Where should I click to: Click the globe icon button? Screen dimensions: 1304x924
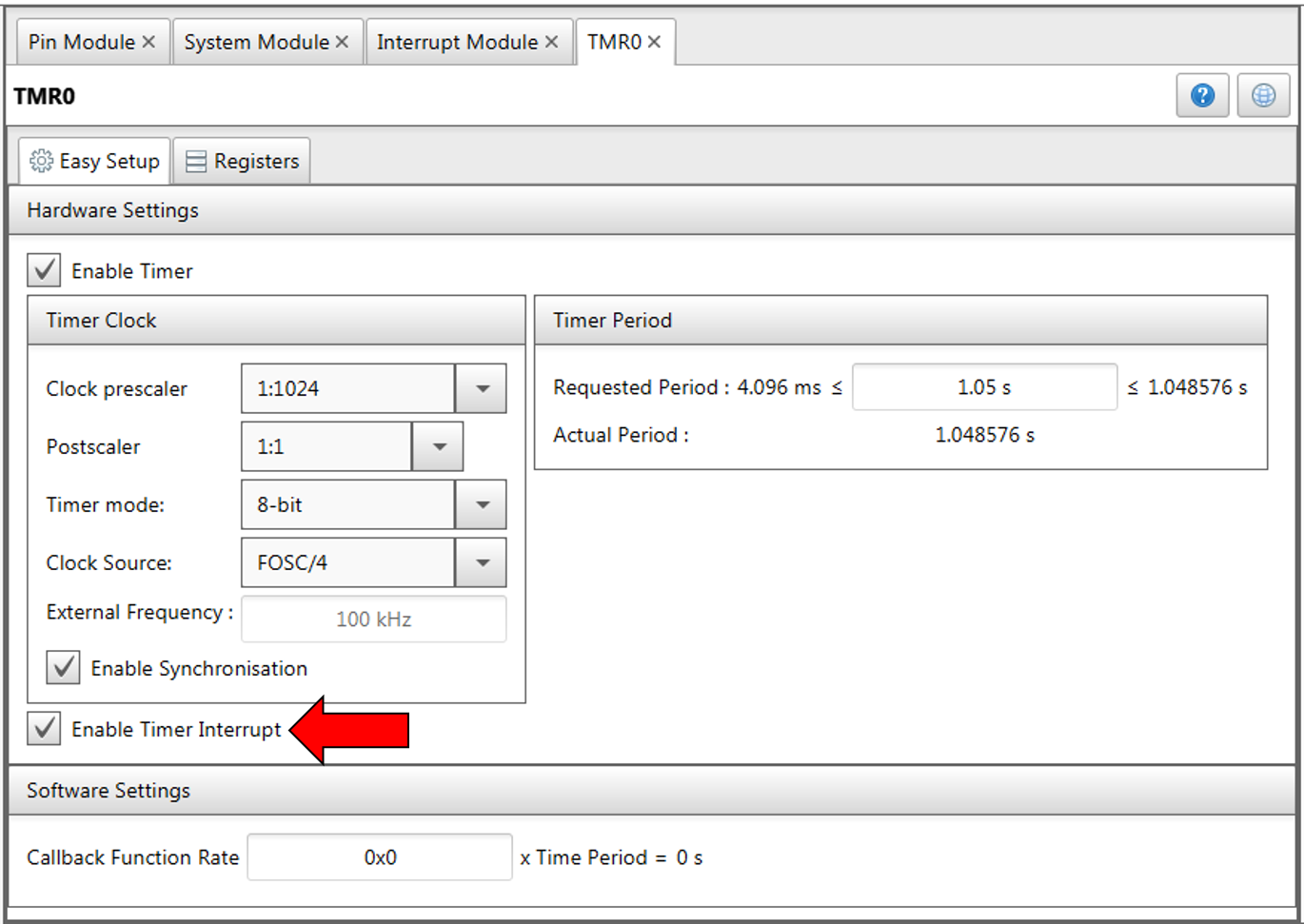(1263, 95)
